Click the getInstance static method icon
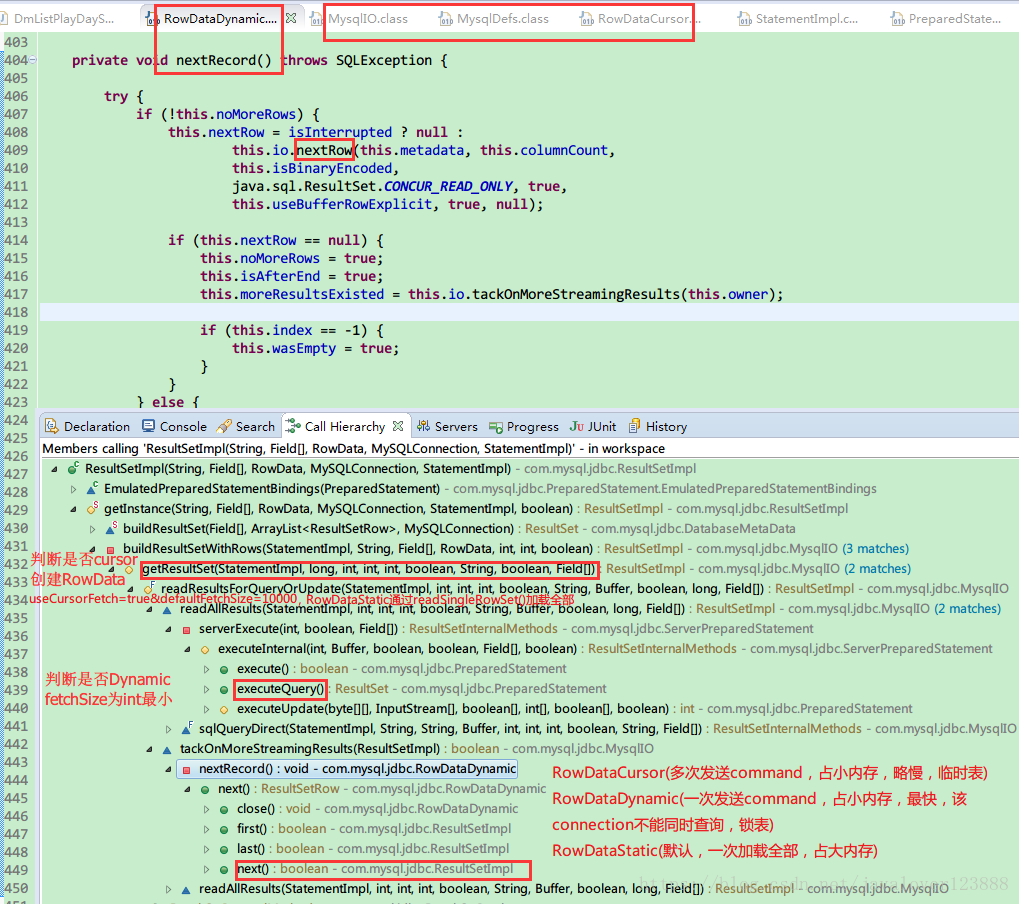Viewport: 1020px width, 904px height. coord(92,508)
